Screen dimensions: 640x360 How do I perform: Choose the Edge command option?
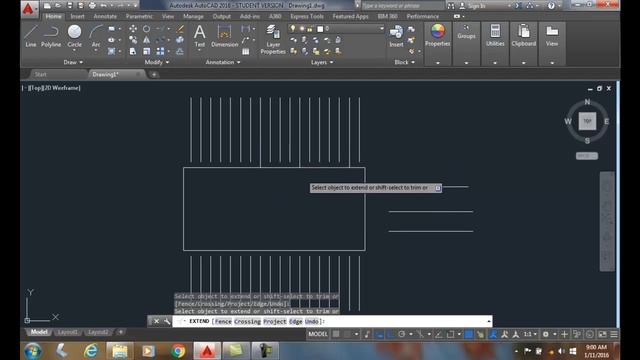tap(296, 322)
